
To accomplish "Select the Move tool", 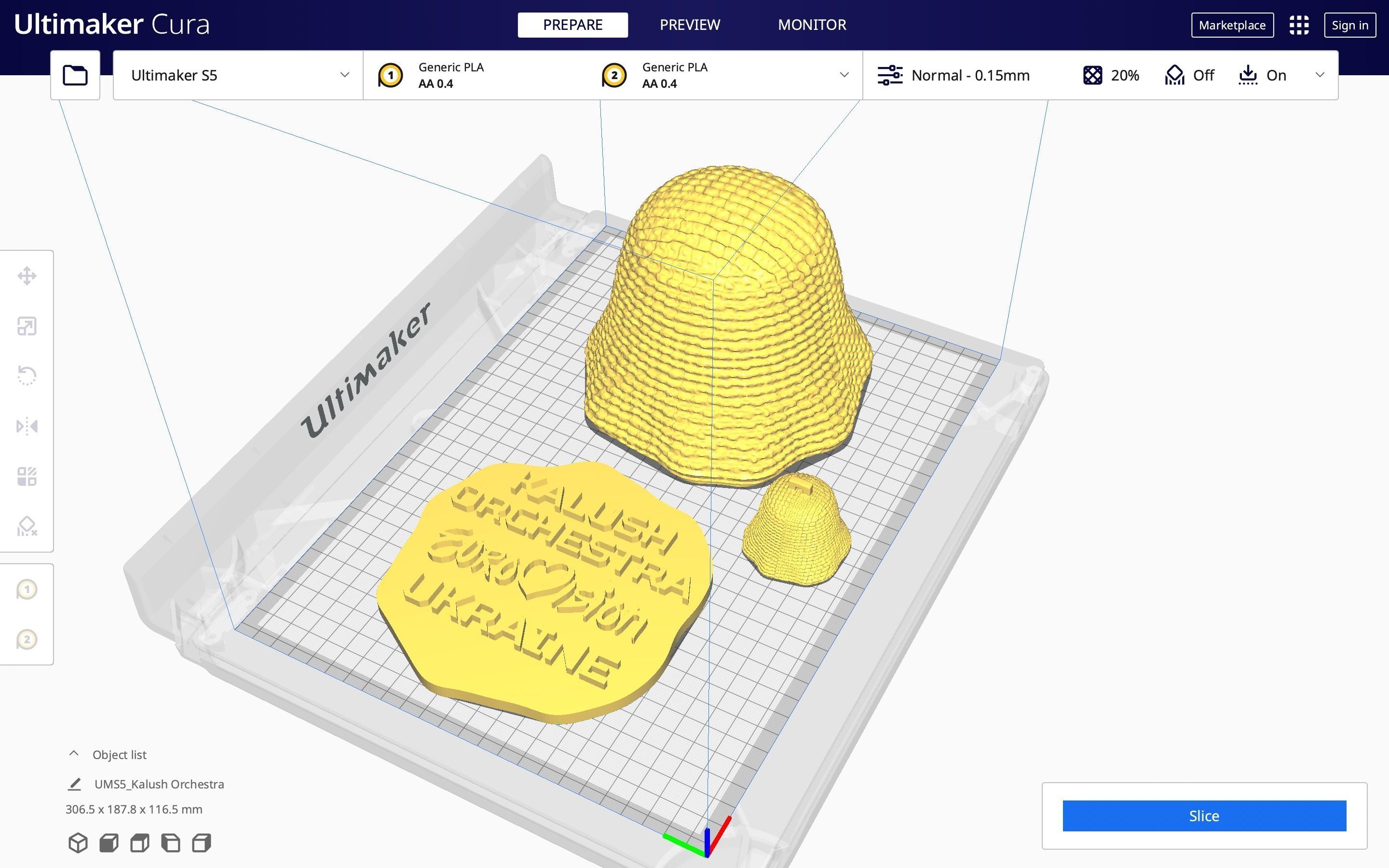I will 27,276.
